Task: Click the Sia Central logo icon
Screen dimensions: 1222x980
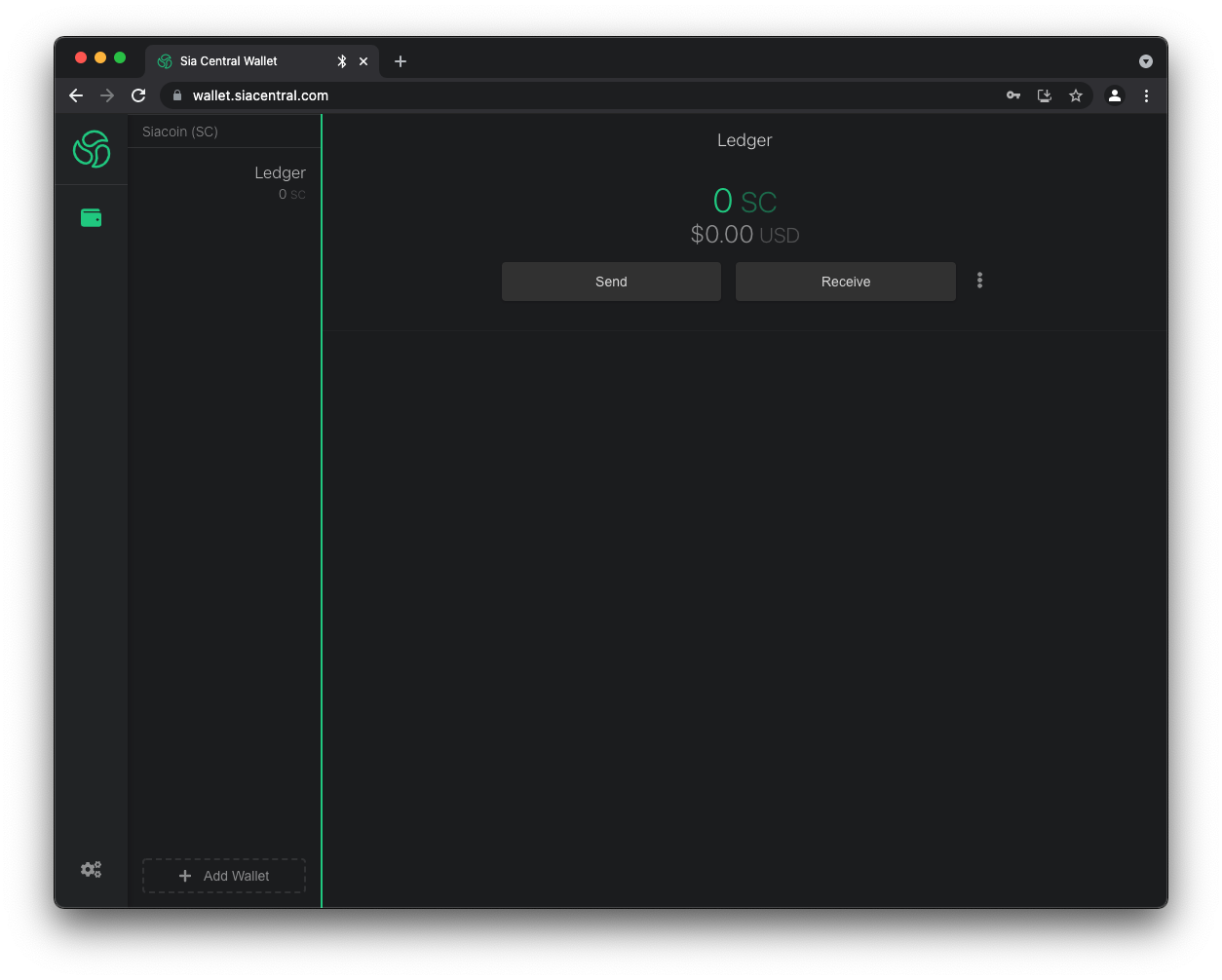Action: click(92, 149)
